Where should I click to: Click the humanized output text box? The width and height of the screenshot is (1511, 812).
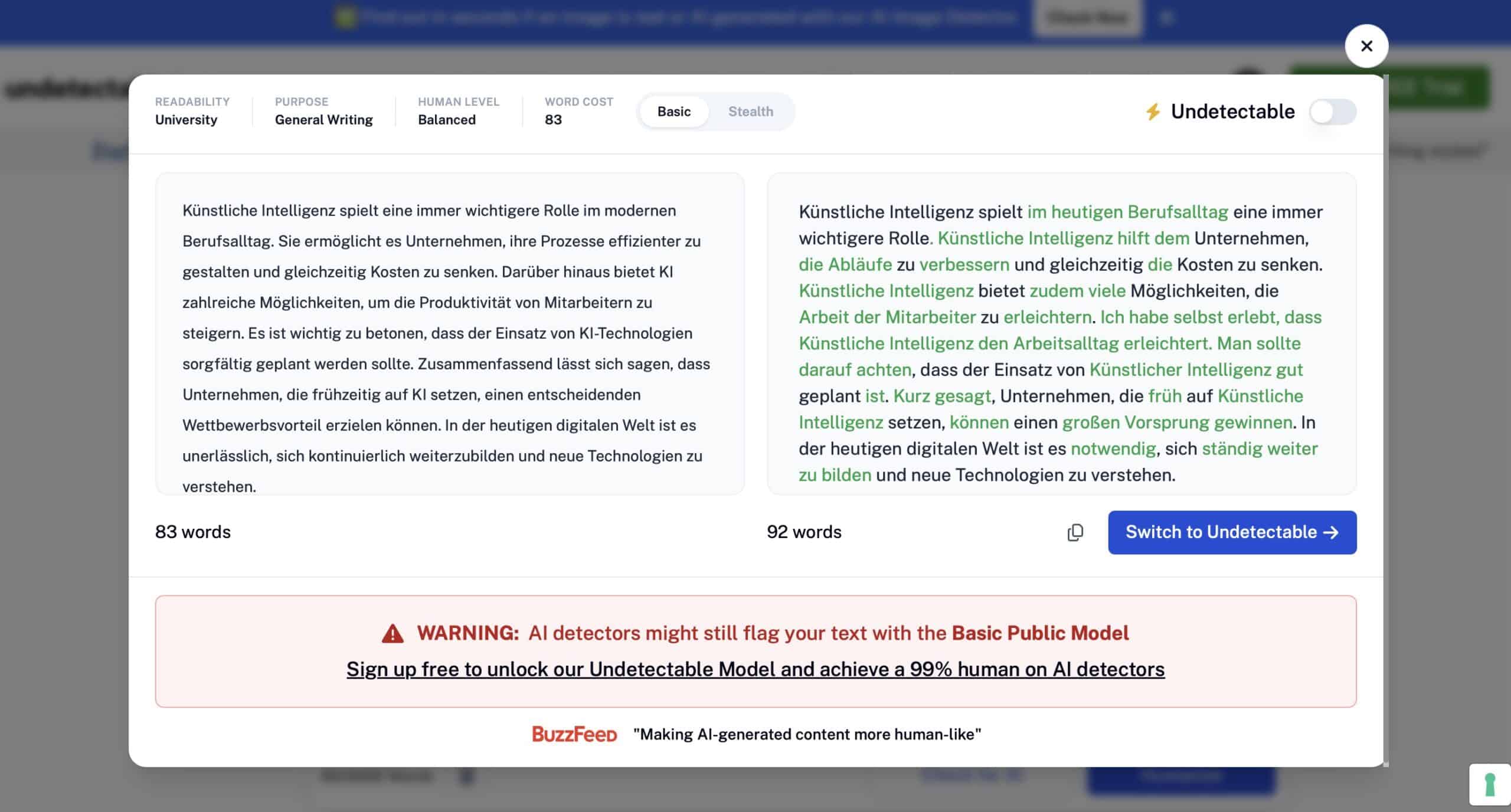point(1061,333)
